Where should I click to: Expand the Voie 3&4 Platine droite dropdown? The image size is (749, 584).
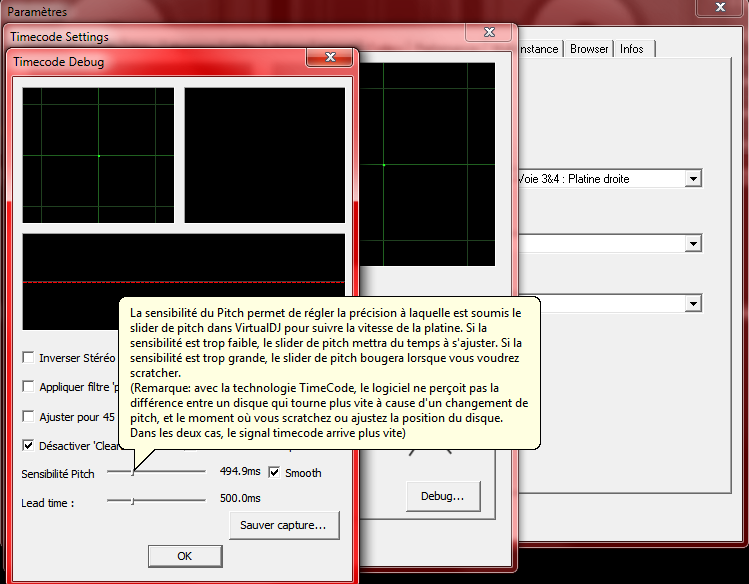pyautogui.click(x=693, y=179)
